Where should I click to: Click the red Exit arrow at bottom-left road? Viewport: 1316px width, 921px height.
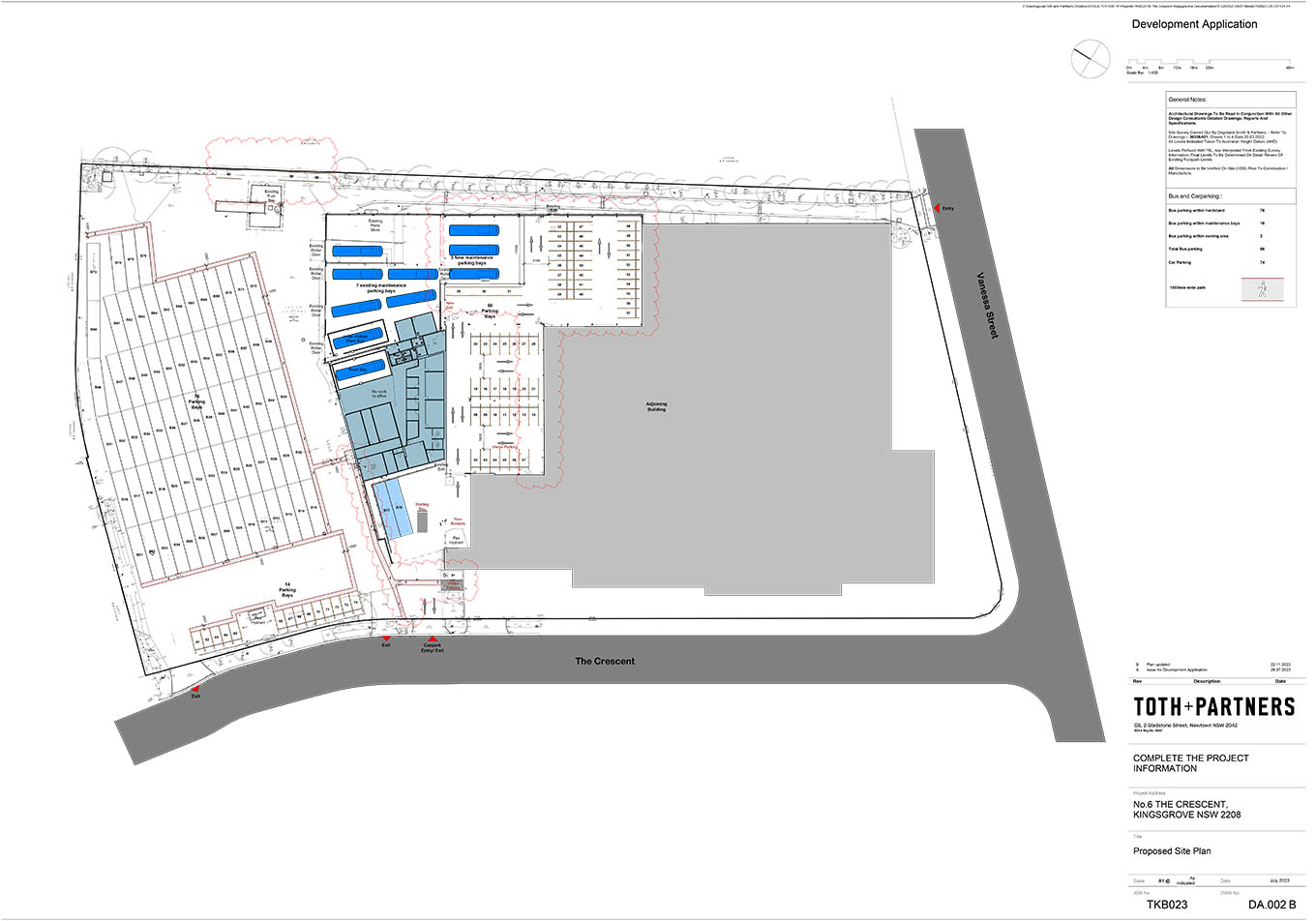pos(194,689)
